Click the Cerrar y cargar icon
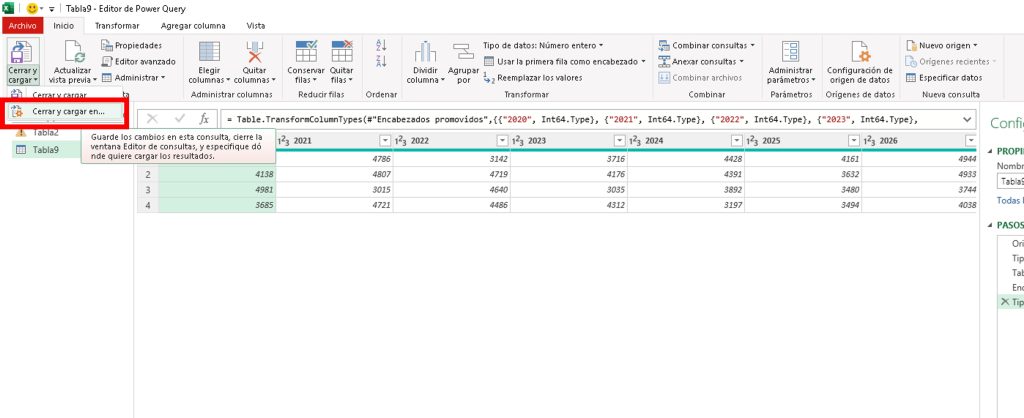 click(23, 53)
